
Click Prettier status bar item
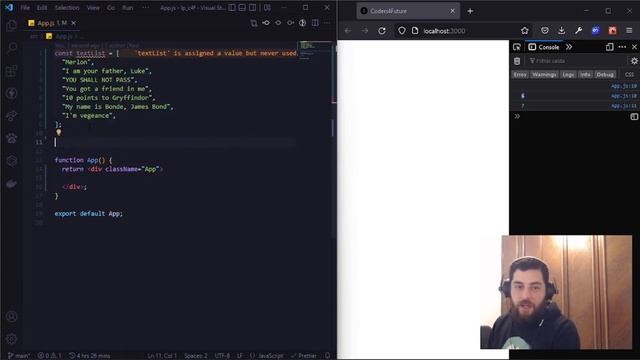tap(304, 356)
